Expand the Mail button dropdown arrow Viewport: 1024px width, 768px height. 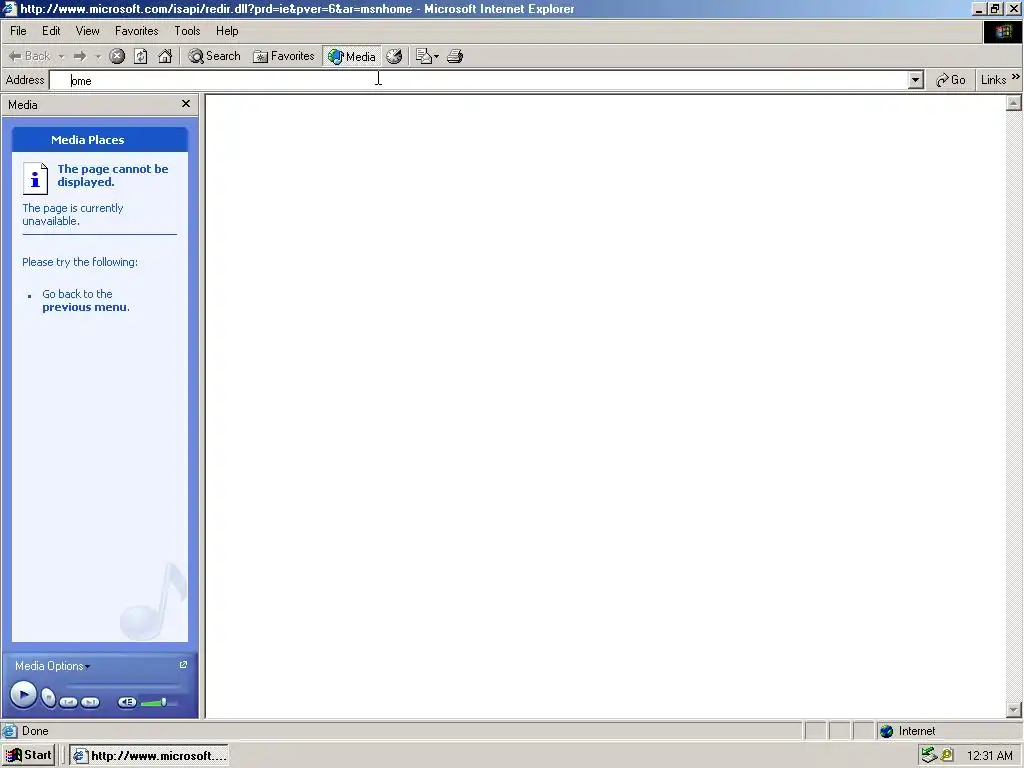436,57
